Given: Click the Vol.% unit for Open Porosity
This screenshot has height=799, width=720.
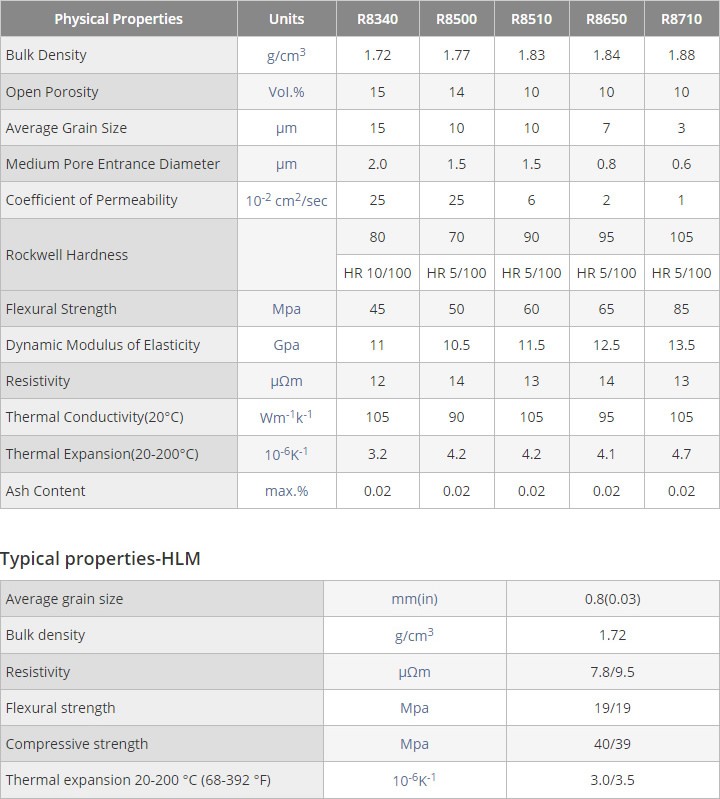Looking at the screenshot, I should point(286,92).
